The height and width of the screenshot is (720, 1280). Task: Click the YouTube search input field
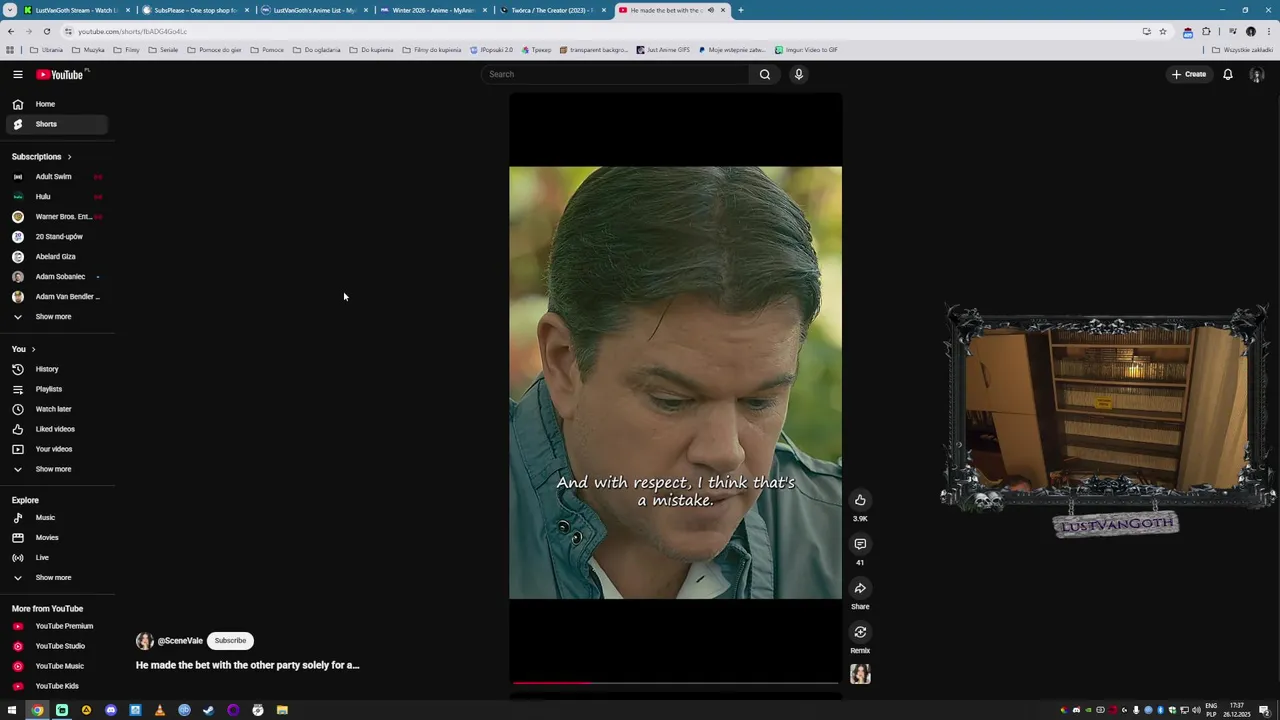(x=615, y=74)
